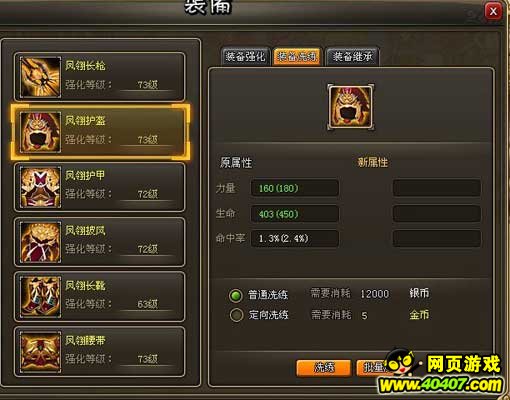Choose the 凤翎披风 cloak icon
The height and width of the screenshot is (400, 510).
point(40,242)
